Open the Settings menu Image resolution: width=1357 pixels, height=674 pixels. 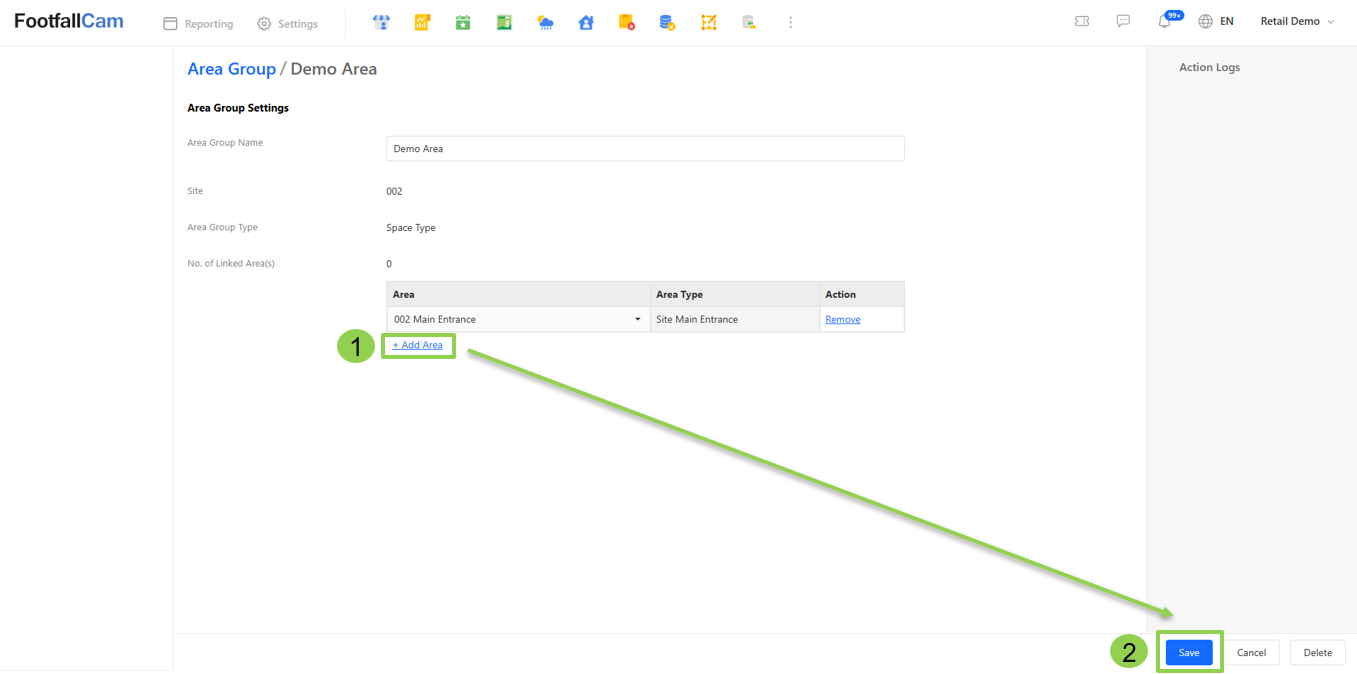[x=287, y=23]
